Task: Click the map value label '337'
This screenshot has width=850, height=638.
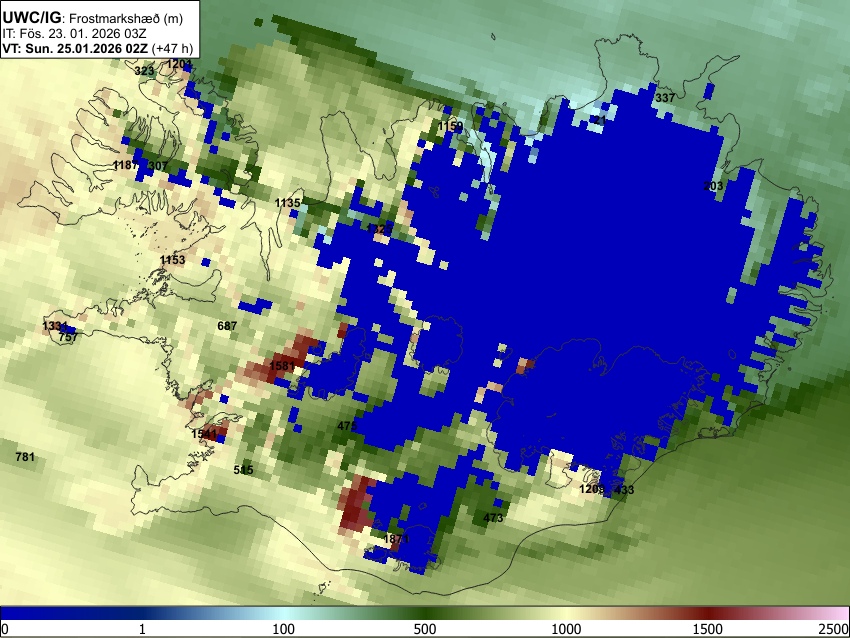Action: (x=665, y=98)
